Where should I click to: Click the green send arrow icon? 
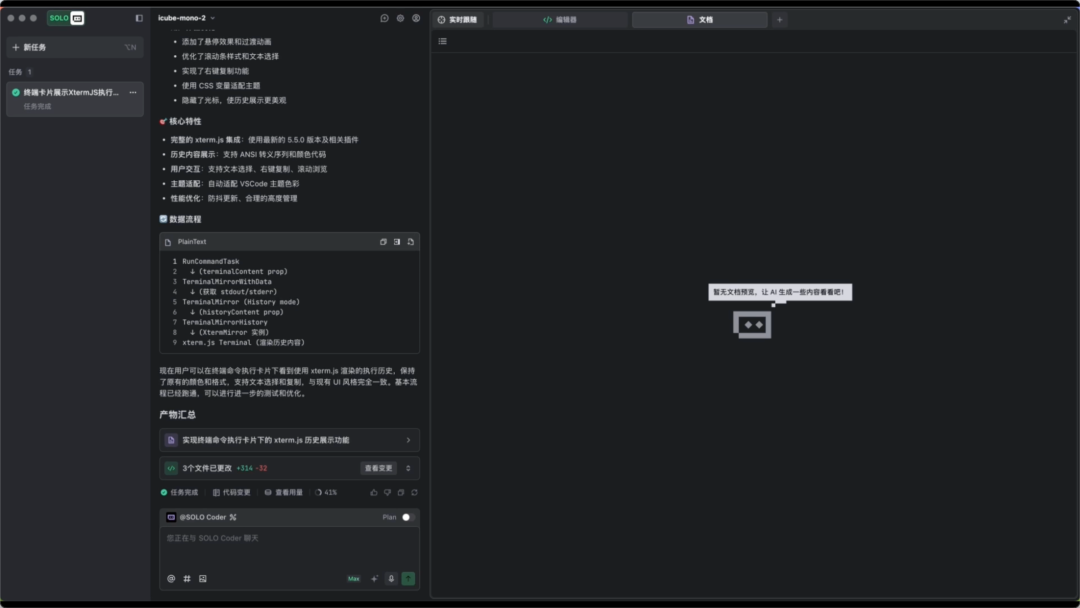tap(408, 578)
